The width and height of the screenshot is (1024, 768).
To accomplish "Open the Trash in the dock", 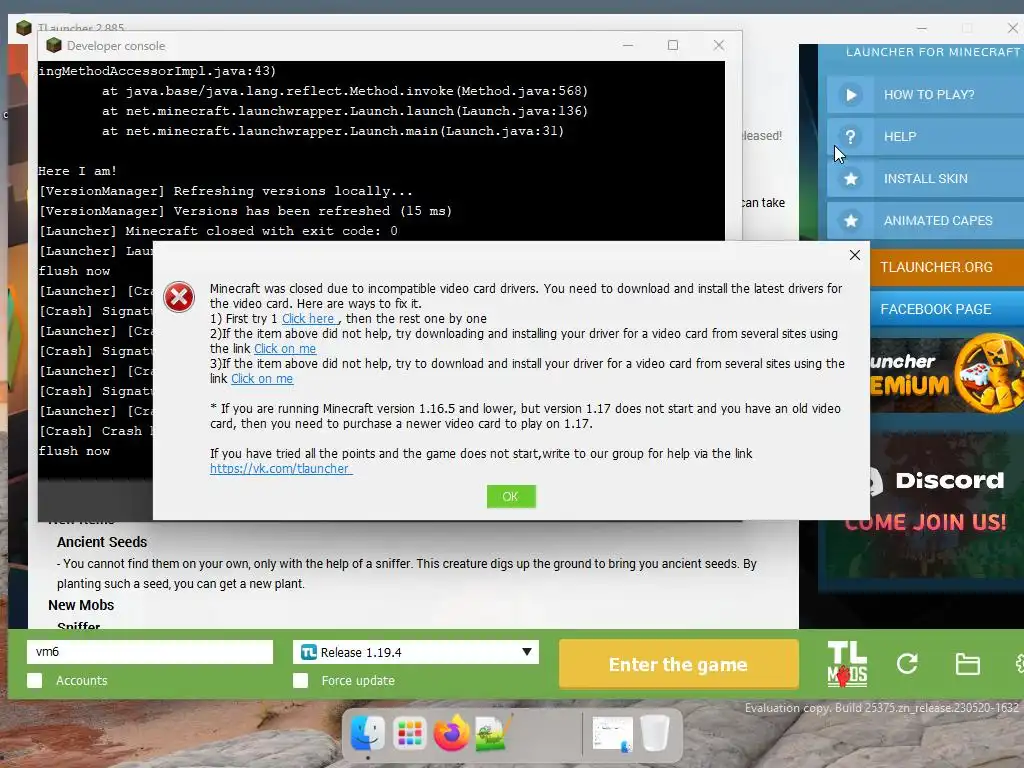I will click(x=655, y=733).
